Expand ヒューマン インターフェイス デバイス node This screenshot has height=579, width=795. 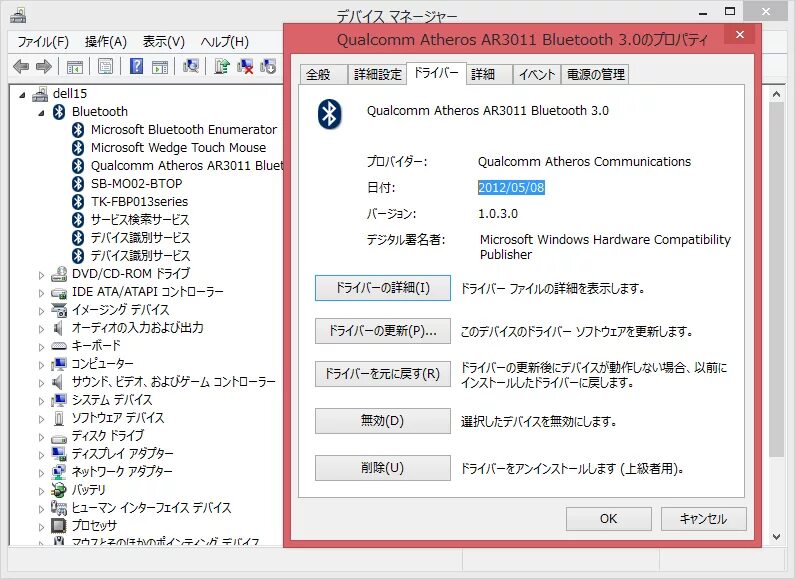42,509
